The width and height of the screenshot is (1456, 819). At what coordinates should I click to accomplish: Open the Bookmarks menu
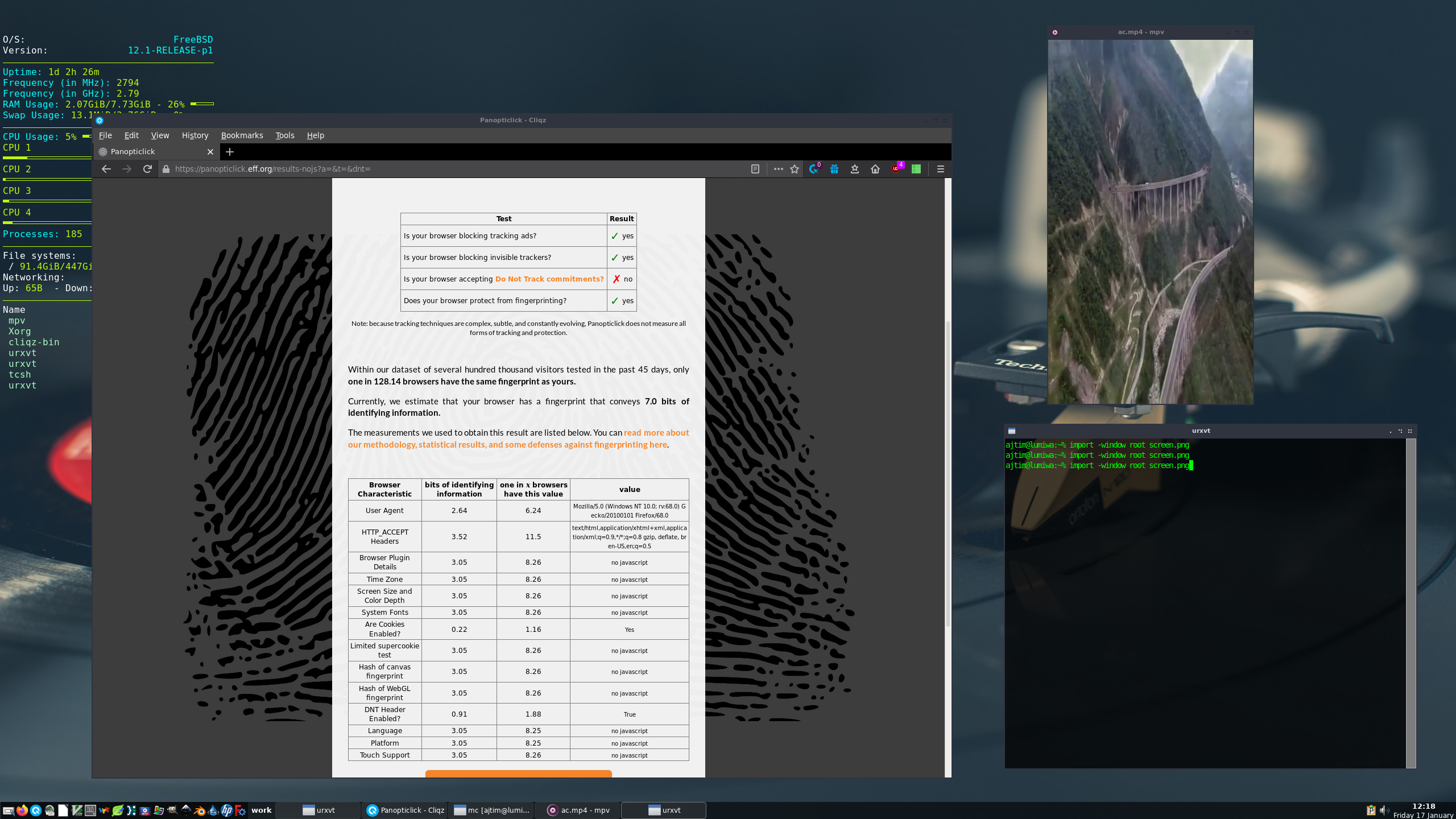(x=242, y=135)
